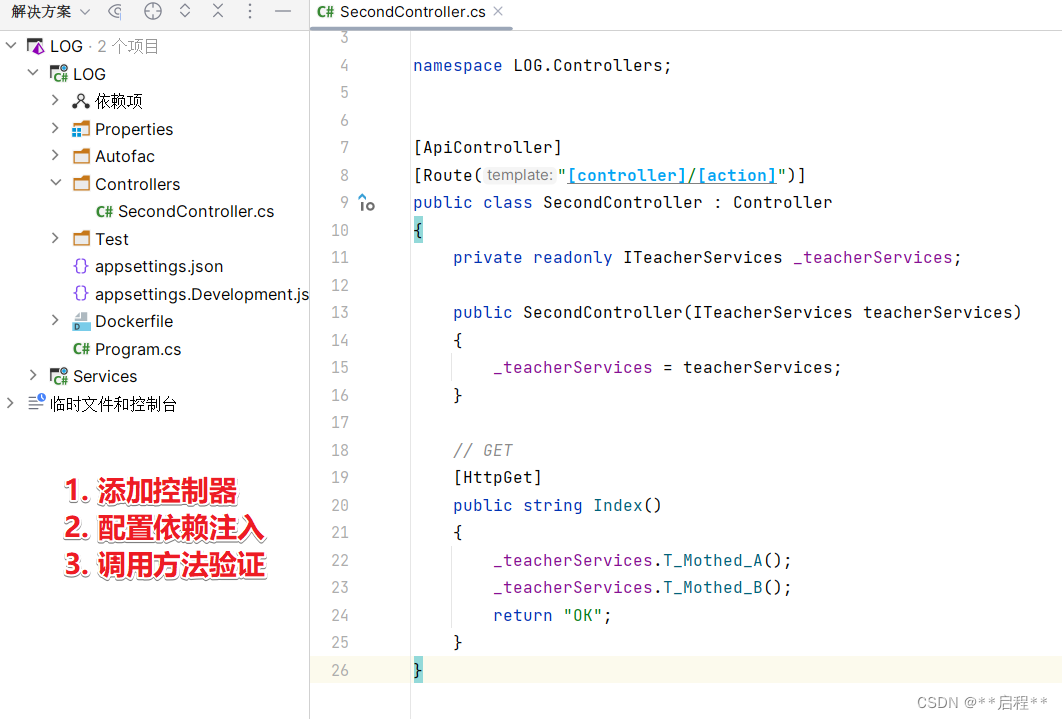Click the [ApiController] attribute
This screenshot has height=719, width=1062.
coord(488,148)
